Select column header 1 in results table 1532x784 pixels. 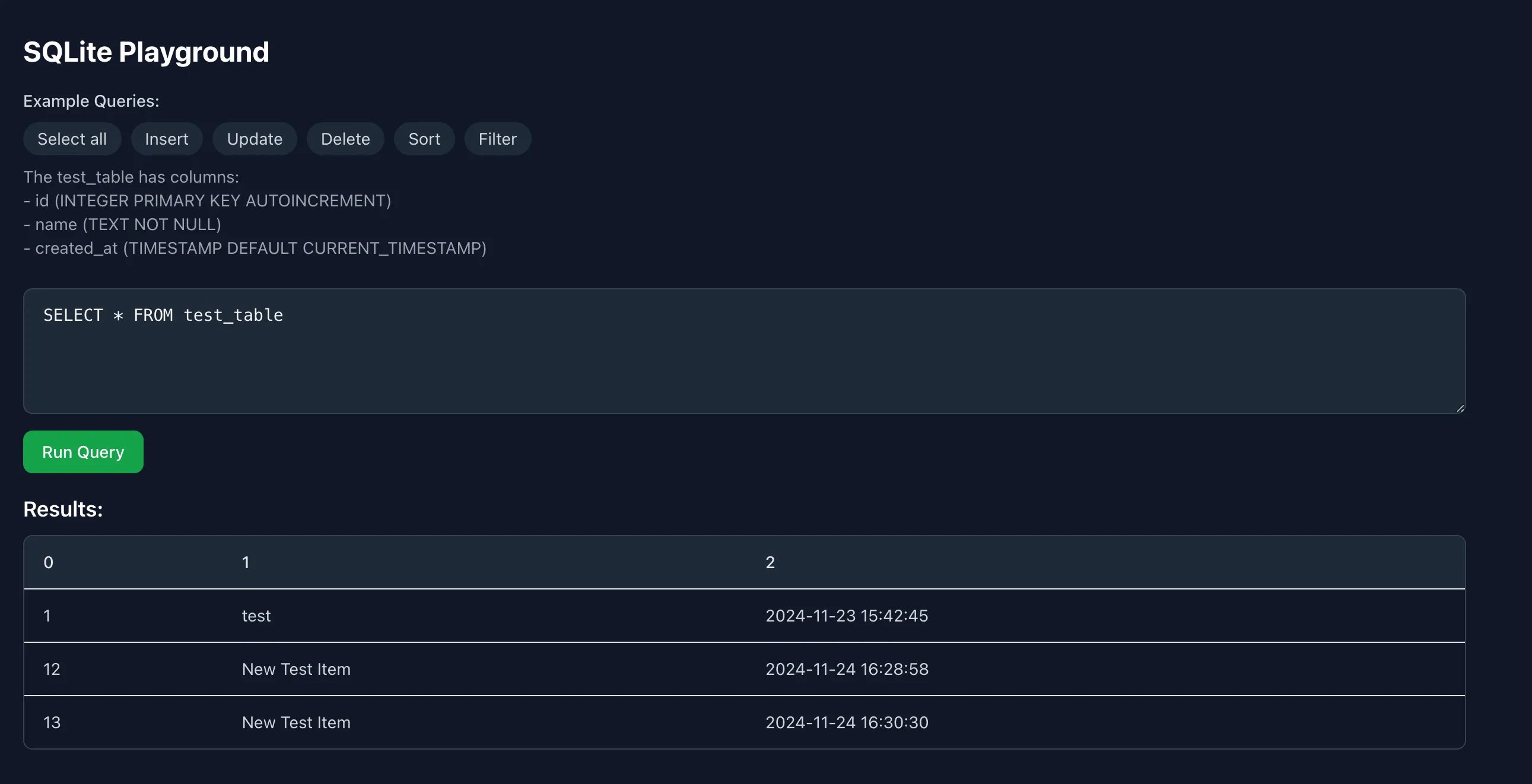coord(246,562)
